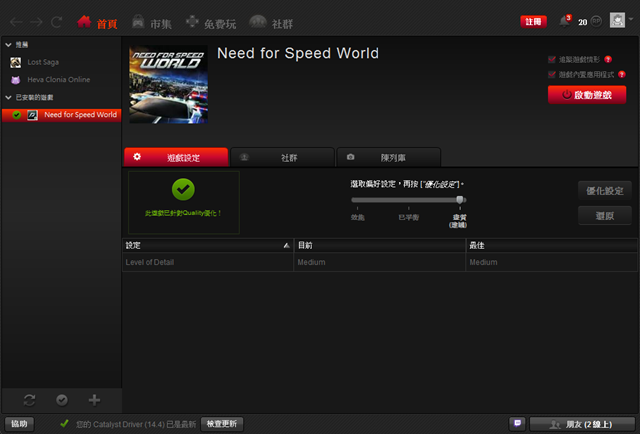Open help icon beside 追蹤遊戲情形

[608, 60]
